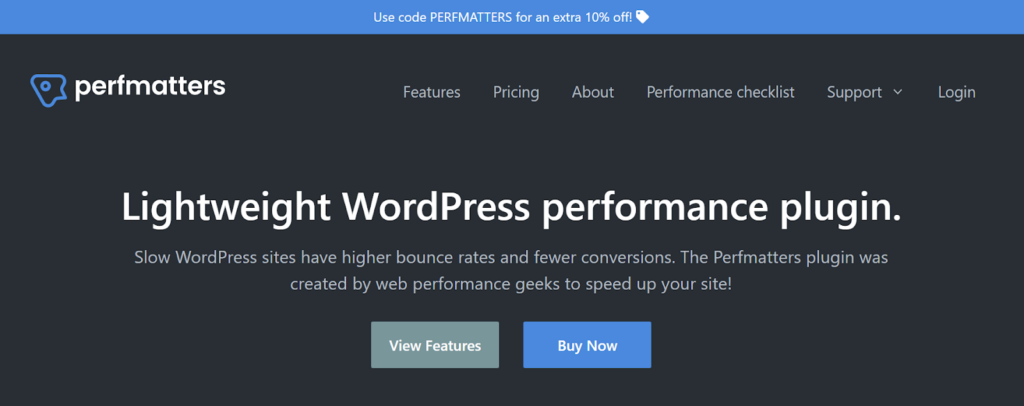This screenshot has width=1024, height=406.
Task: Open the Support menu item
Action: click(854, 92)
